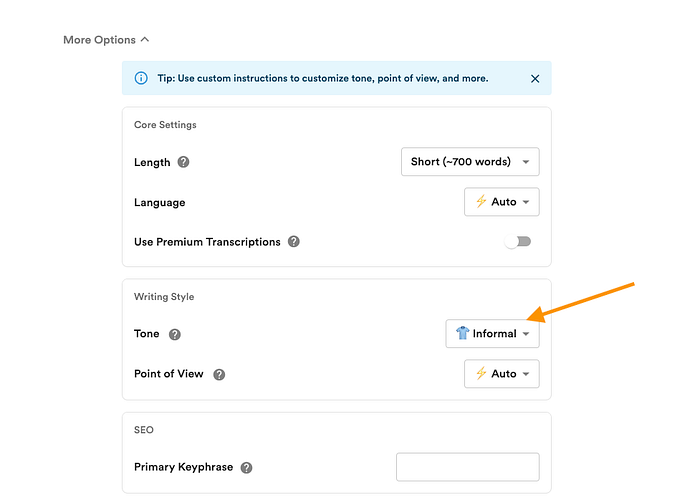
Task: Click the lightning bolt icon in Language selector
Action: point(481,202)
